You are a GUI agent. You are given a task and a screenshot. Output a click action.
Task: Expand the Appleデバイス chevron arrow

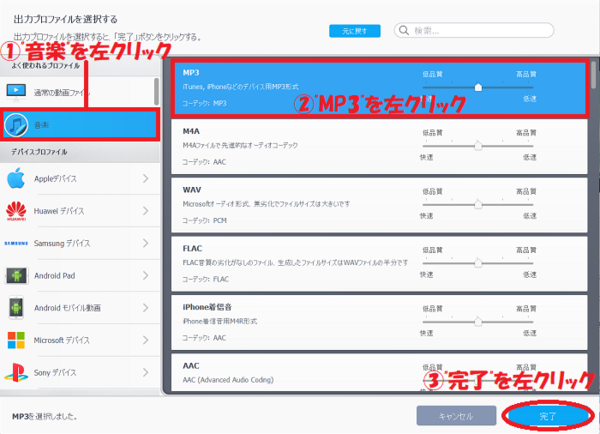(145, 179)
